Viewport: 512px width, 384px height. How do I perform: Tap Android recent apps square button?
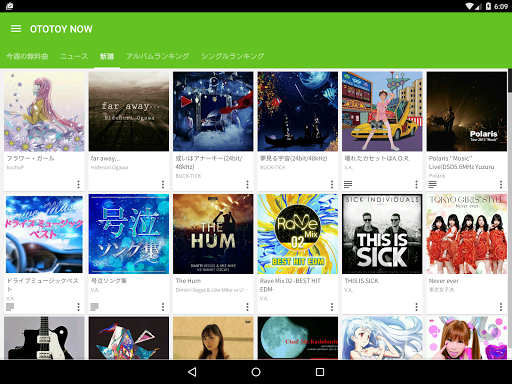click(x=320, y=372)
